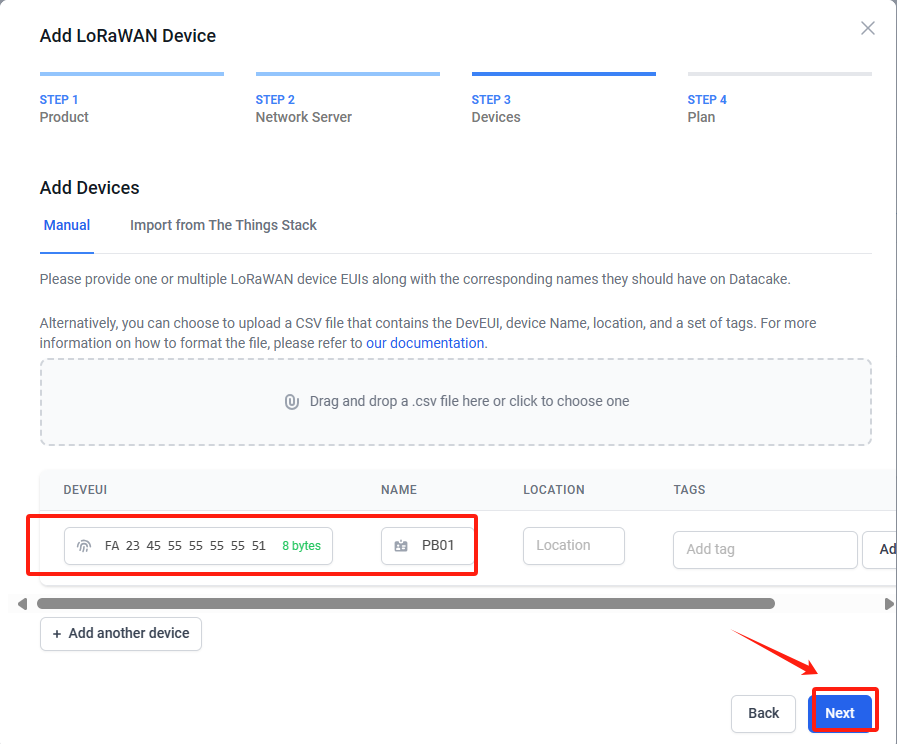Open Import from The Things Stack tab
Image resolution: width=897 pixels, height=744 pixels.
coord(223,225)
